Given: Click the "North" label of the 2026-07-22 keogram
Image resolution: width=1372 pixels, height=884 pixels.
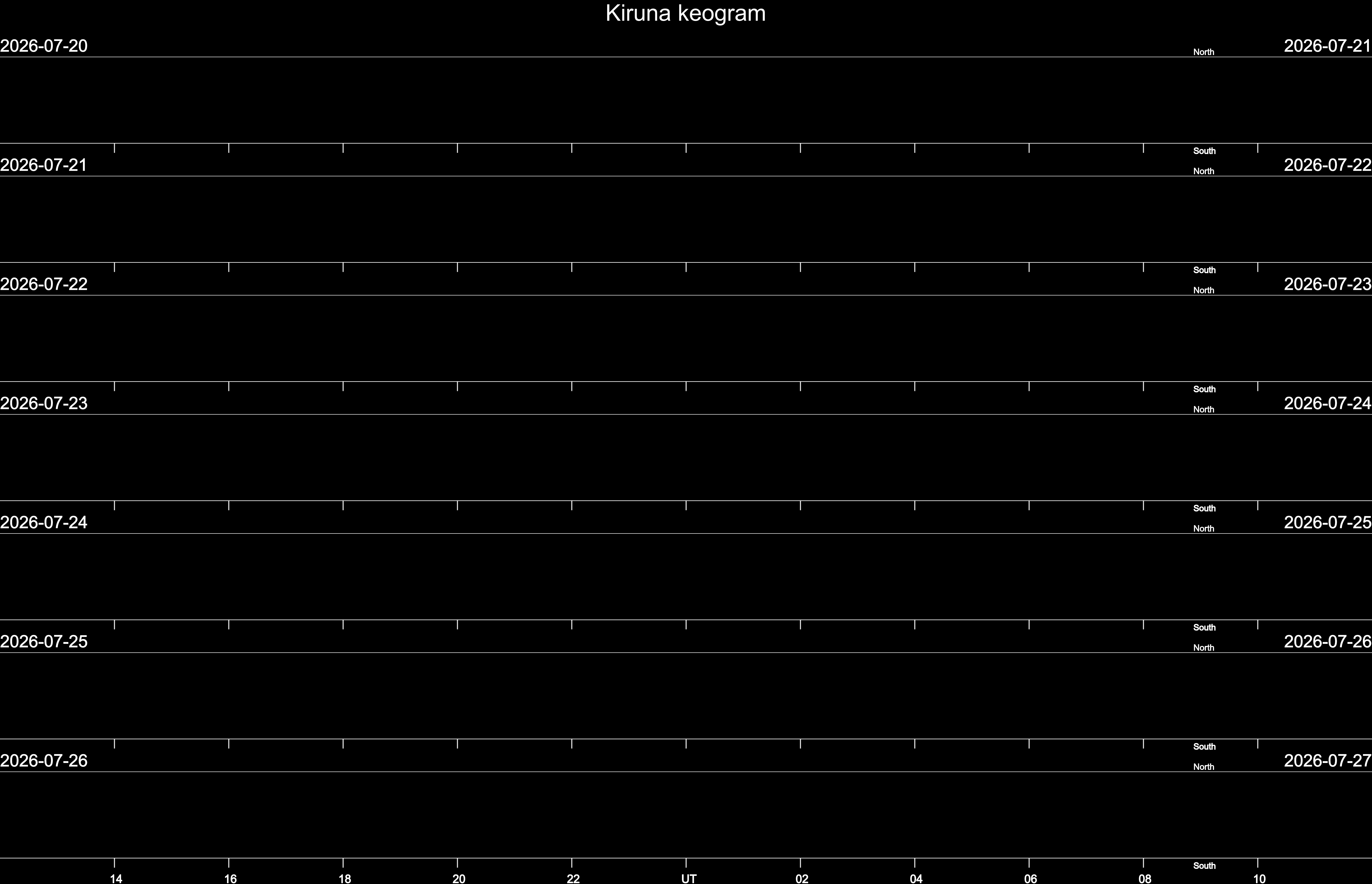Looking at the screenshot, I should [x=1203, y=290].
